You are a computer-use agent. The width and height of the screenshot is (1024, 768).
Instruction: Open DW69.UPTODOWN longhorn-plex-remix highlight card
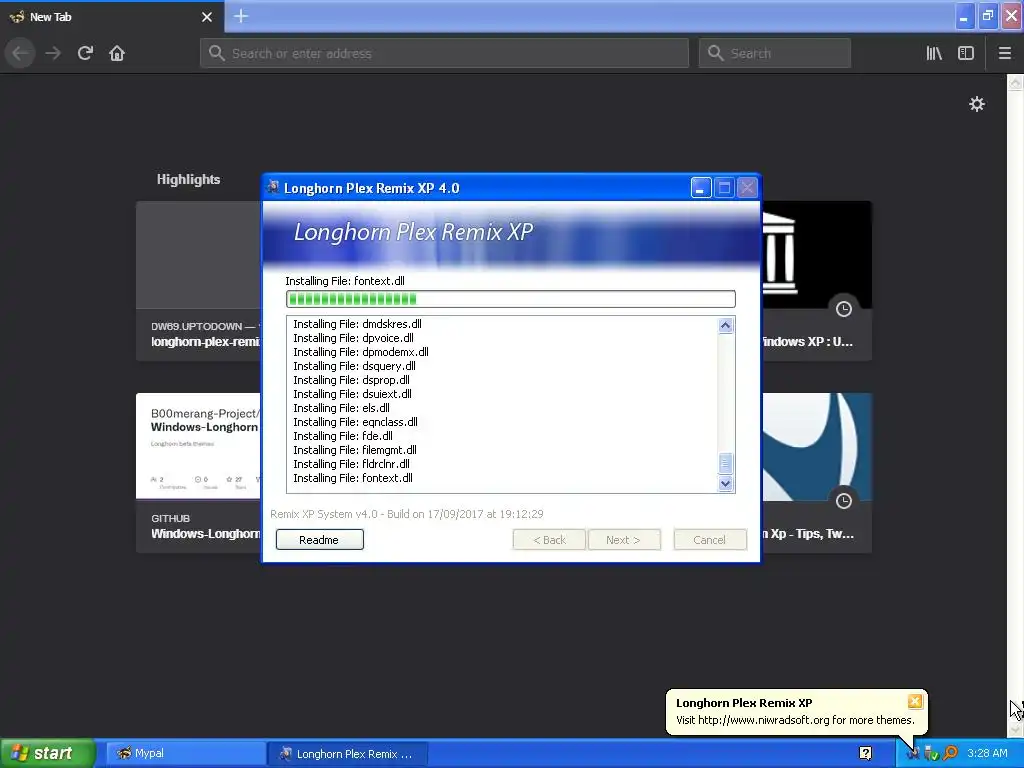coord(199,281)
